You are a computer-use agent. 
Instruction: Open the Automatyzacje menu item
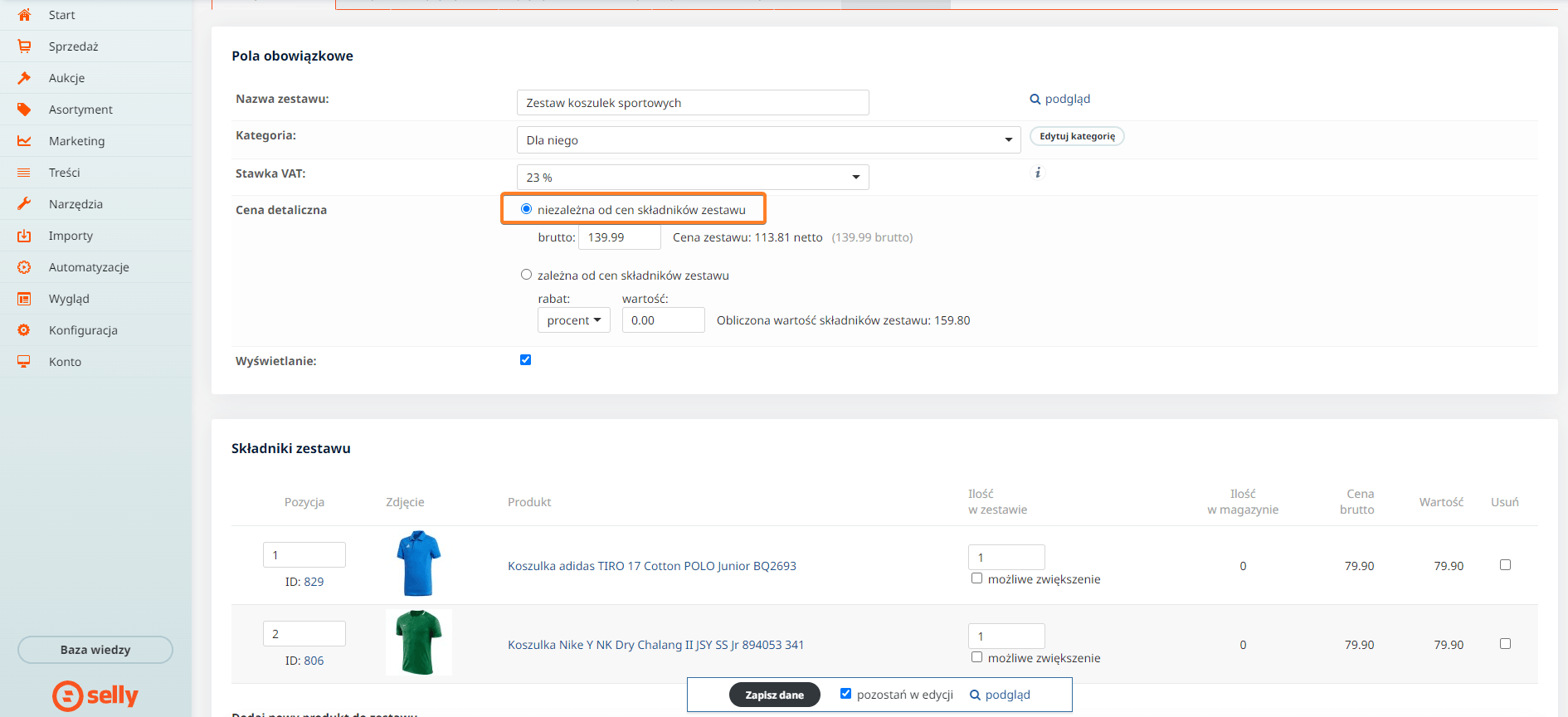click(x=89, y=267)
